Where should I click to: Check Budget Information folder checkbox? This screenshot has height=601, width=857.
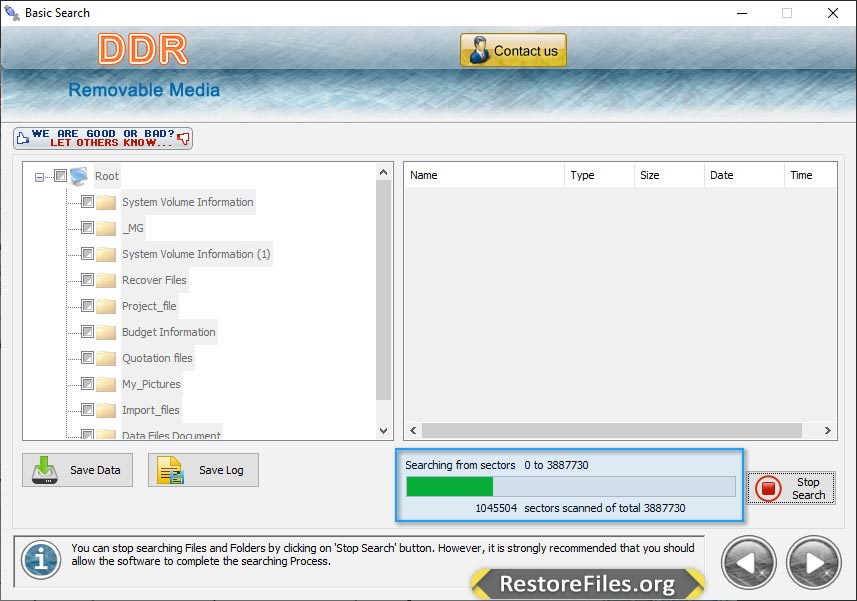pos(87,332)
